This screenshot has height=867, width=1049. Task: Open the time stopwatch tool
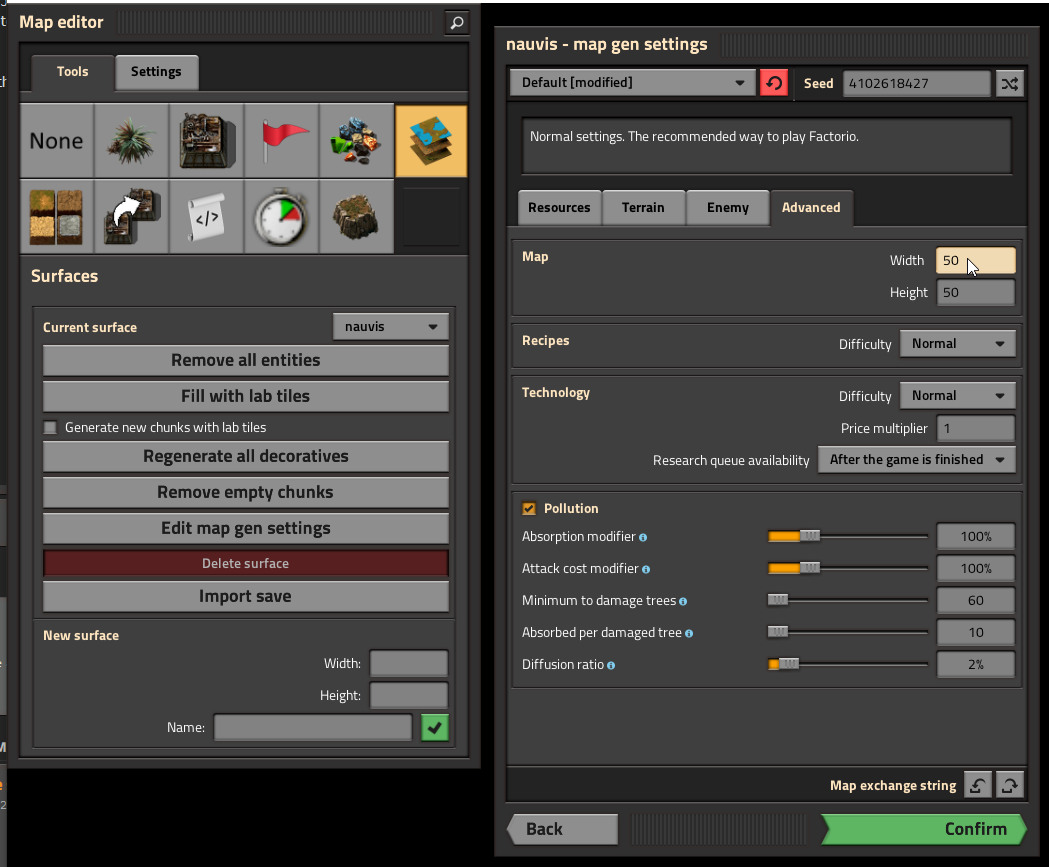(282, 217)
